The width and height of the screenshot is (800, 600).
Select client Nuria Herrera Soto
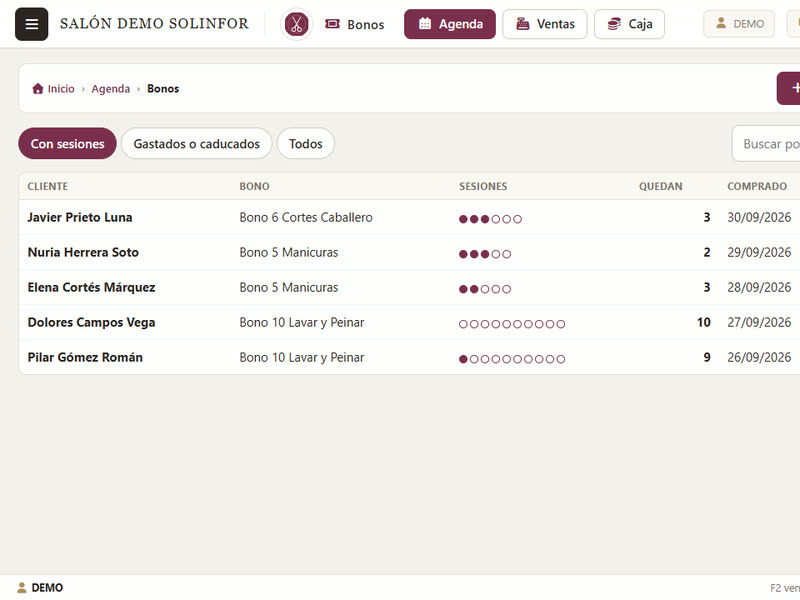pos(83,252)
